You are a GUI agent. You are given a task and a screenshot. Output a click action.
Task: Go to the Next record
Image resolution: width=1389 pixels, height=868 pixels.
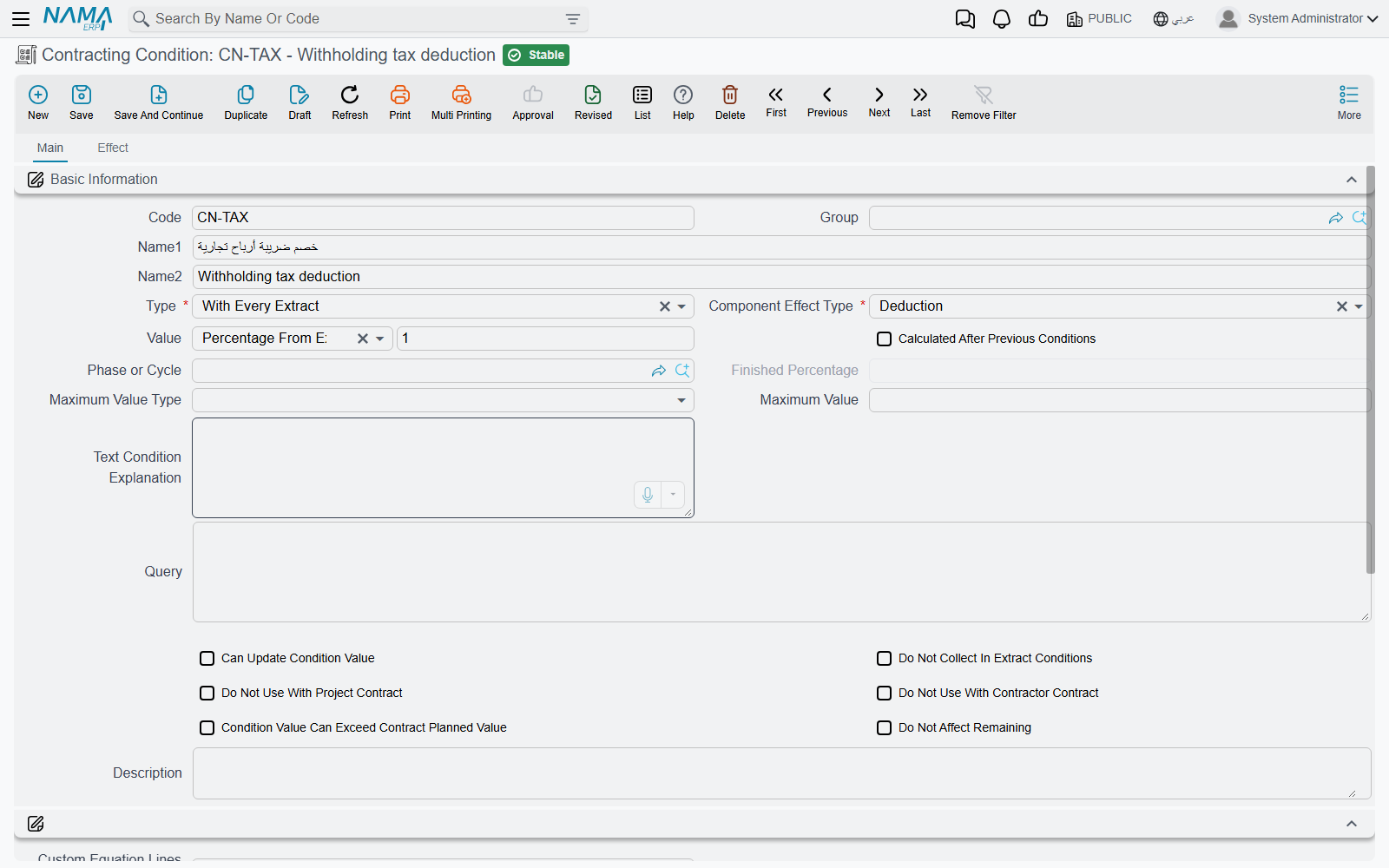tap(879, 95)
